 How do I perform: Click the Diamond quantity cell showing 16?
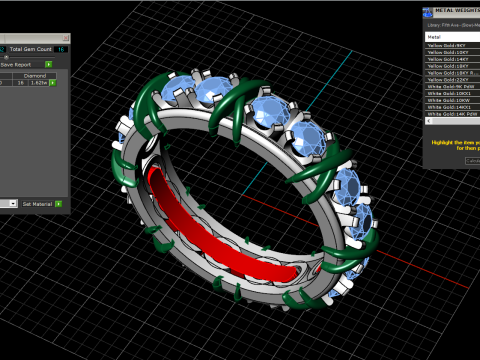click(x=21, y=83)
